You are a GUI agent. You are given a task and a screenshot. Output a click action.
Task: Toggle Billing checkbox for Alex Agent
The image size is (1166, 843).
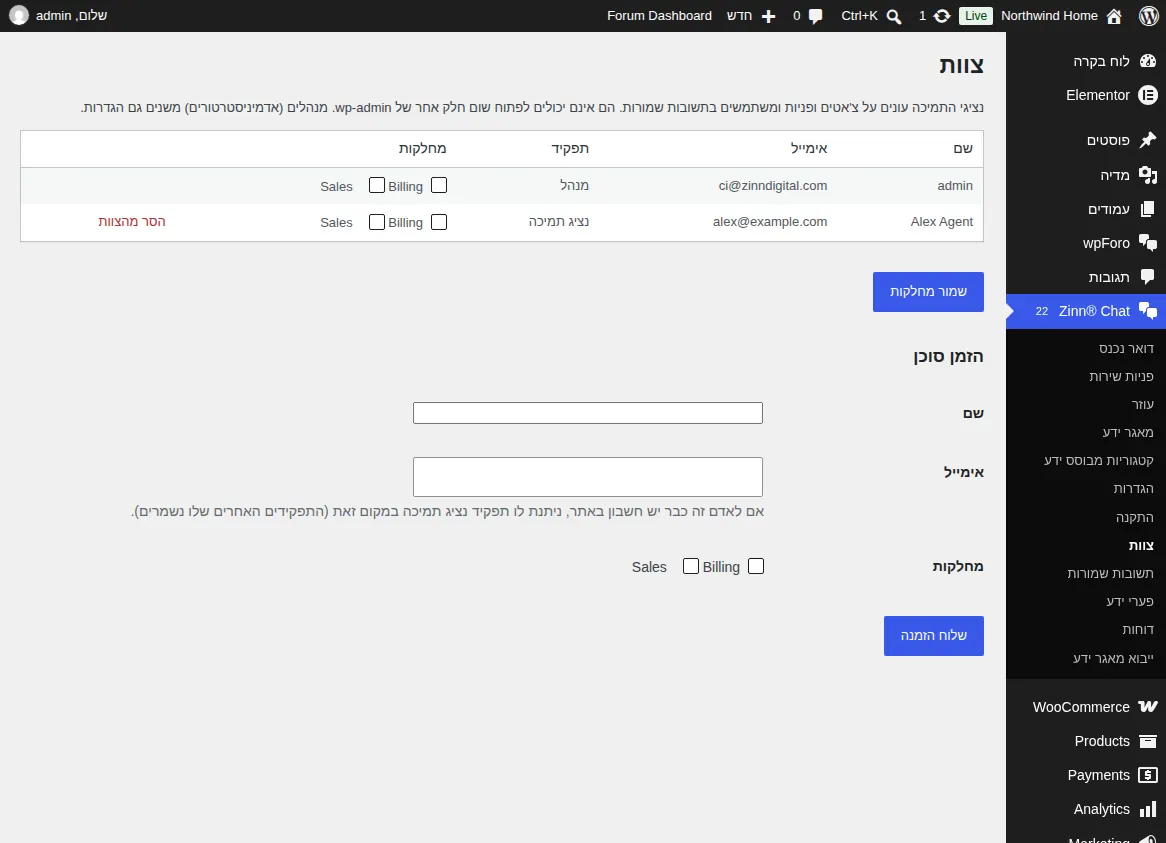coord(439,222)
